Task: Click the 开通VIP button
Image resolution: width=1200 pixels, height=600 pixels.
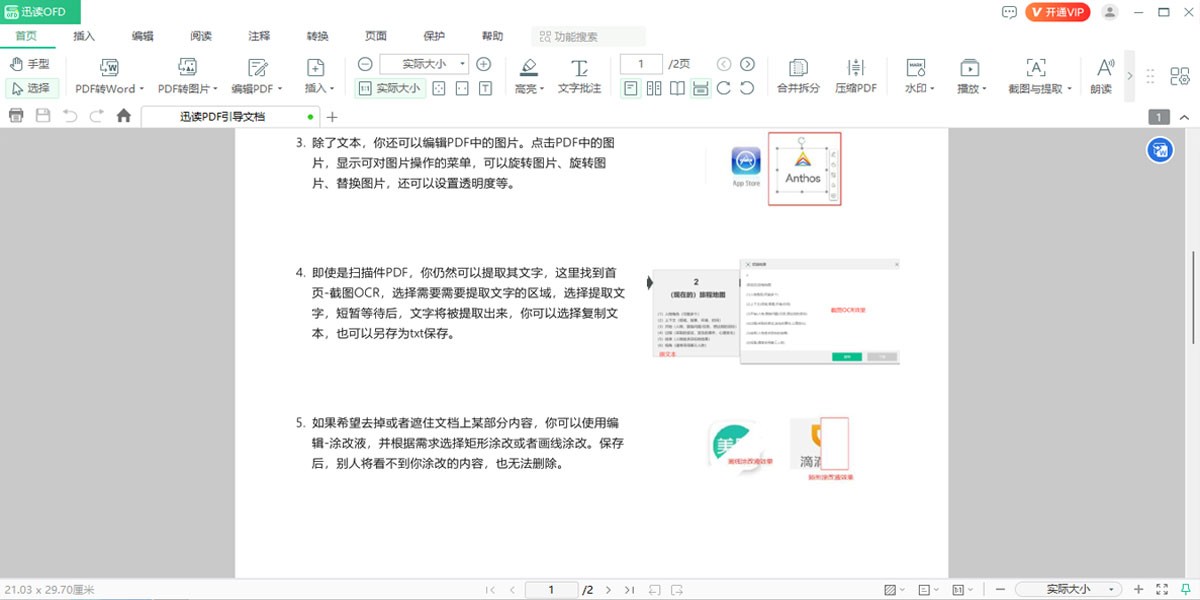Action: [x=1057, y=12]
